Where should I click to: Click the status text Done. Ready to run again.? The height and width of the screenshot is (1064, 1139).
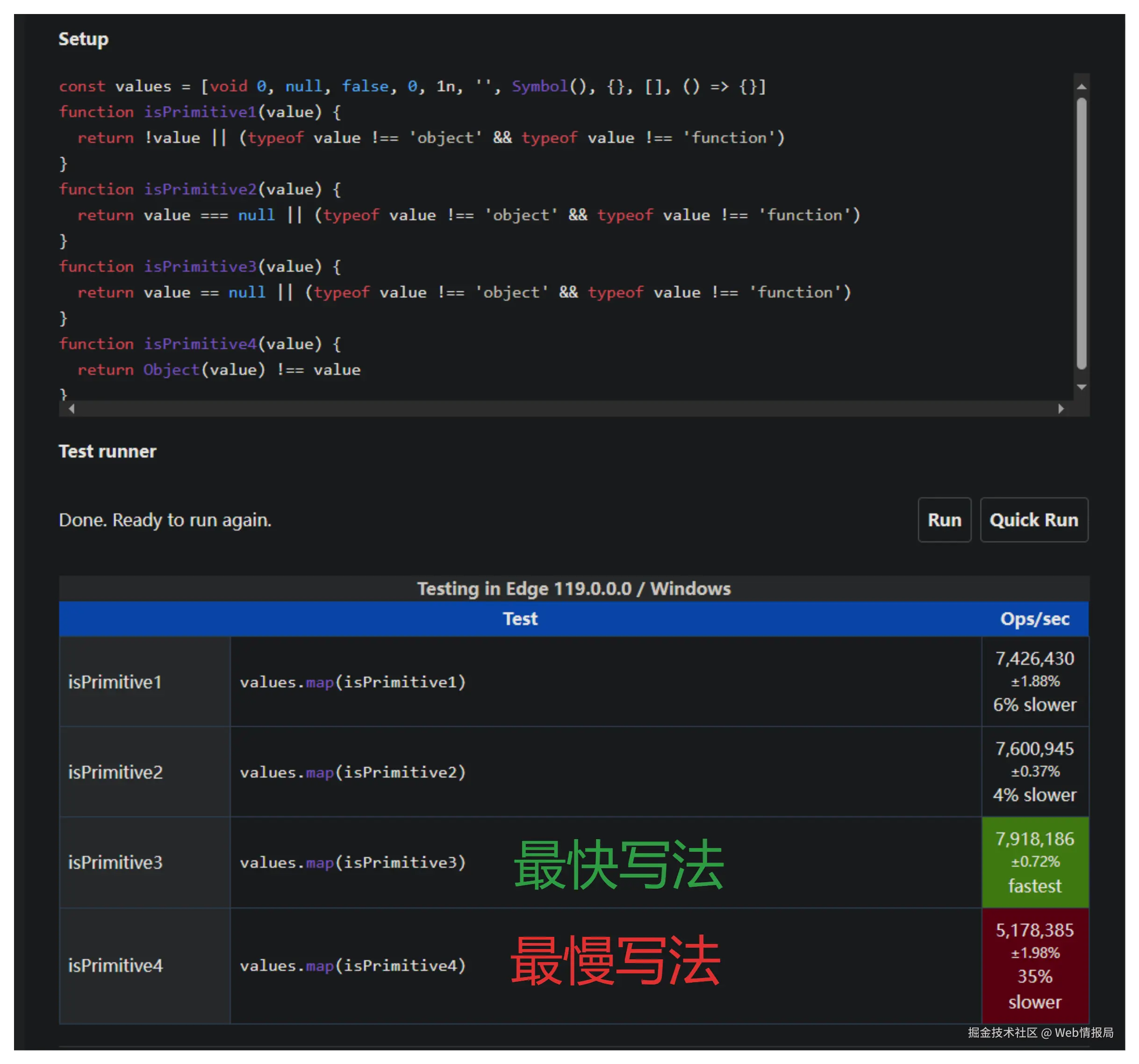(165, 520)
